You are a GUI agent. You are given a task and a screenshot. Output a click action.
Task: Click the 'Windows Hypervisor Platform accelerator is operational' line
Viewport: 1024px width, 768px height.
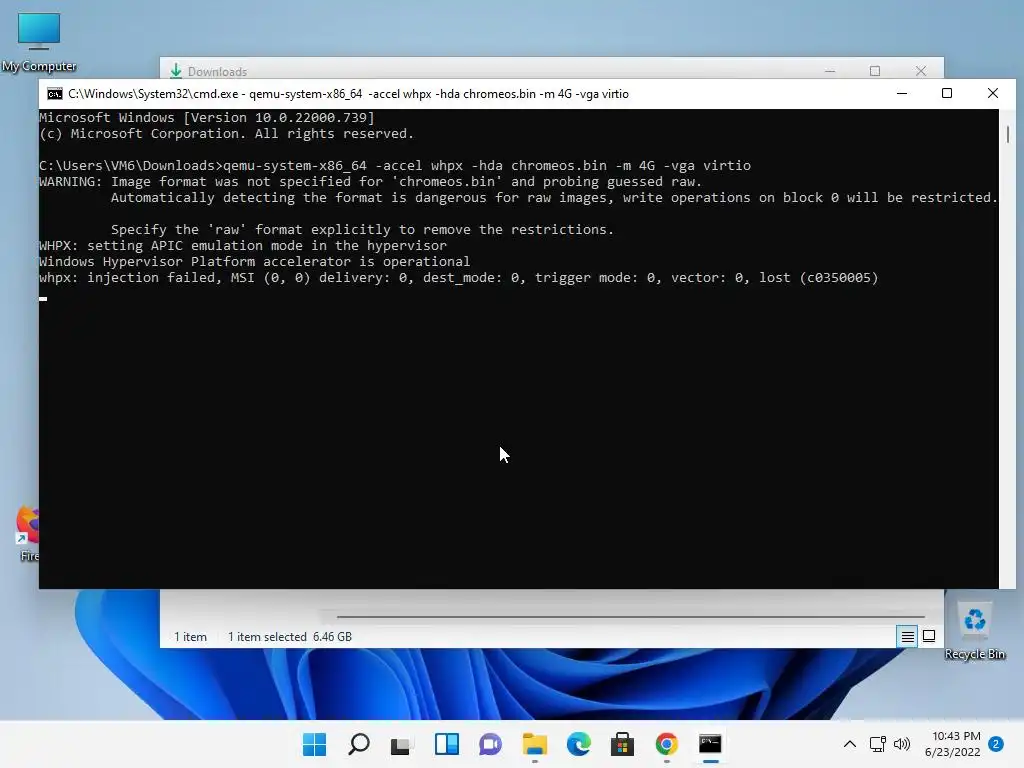[255, 262]
